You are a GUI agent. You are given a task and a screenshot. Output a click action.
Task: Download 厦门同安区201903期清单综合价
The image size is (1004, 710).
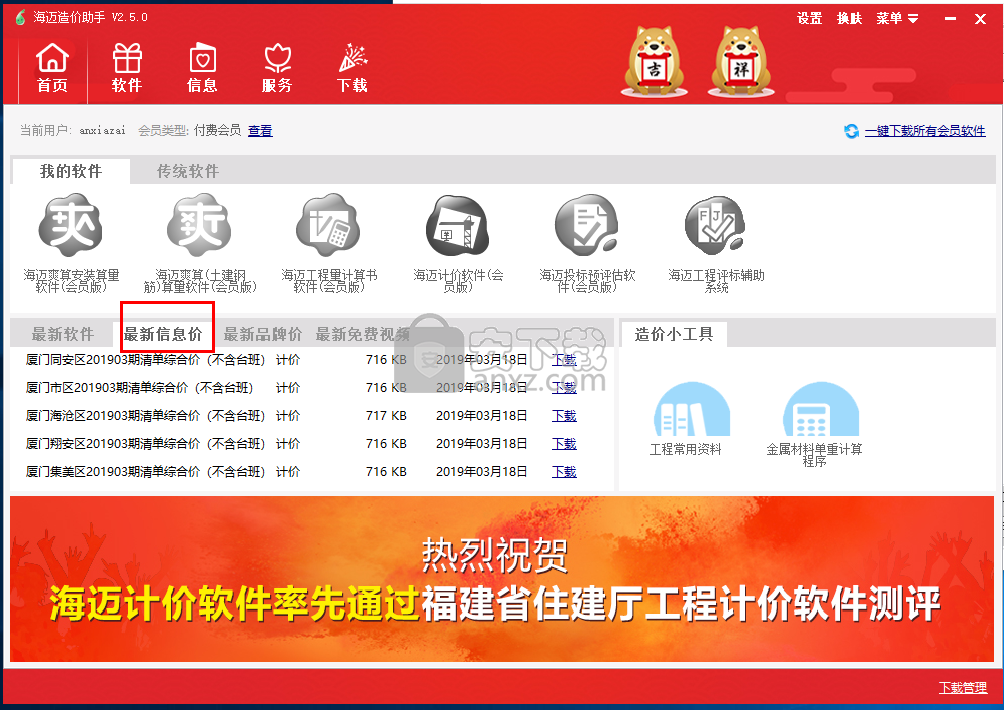(564, 360)
